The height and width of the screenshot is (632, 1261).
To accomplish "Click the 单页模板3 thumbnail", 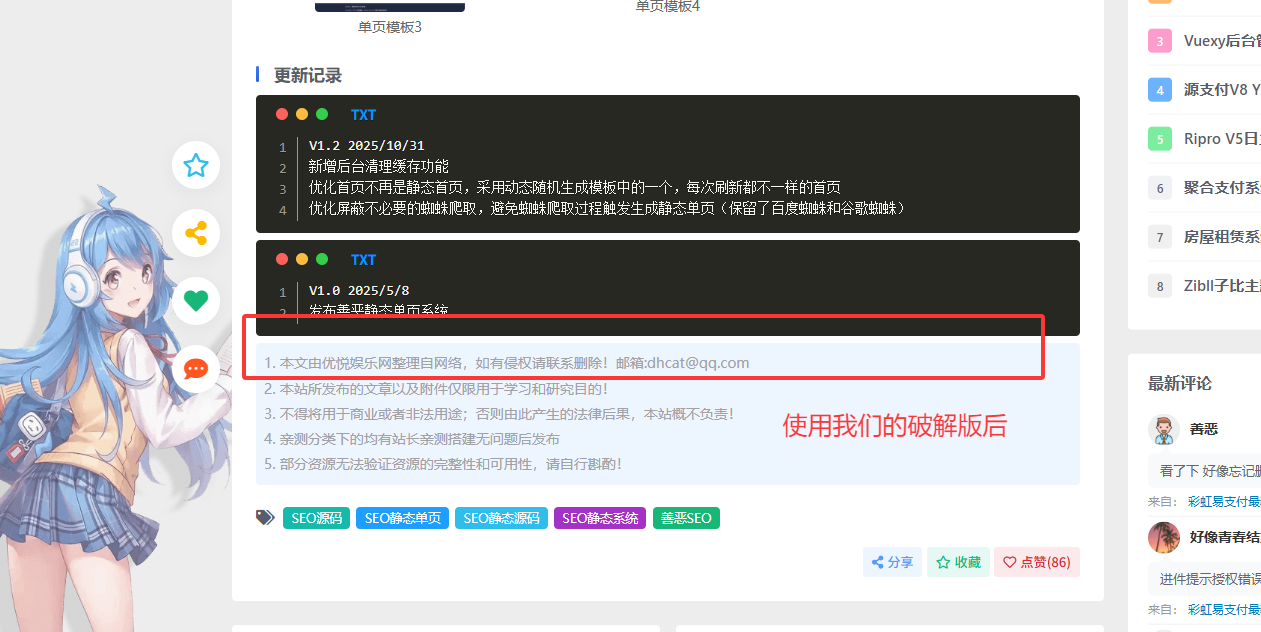I will coord(390,8).
